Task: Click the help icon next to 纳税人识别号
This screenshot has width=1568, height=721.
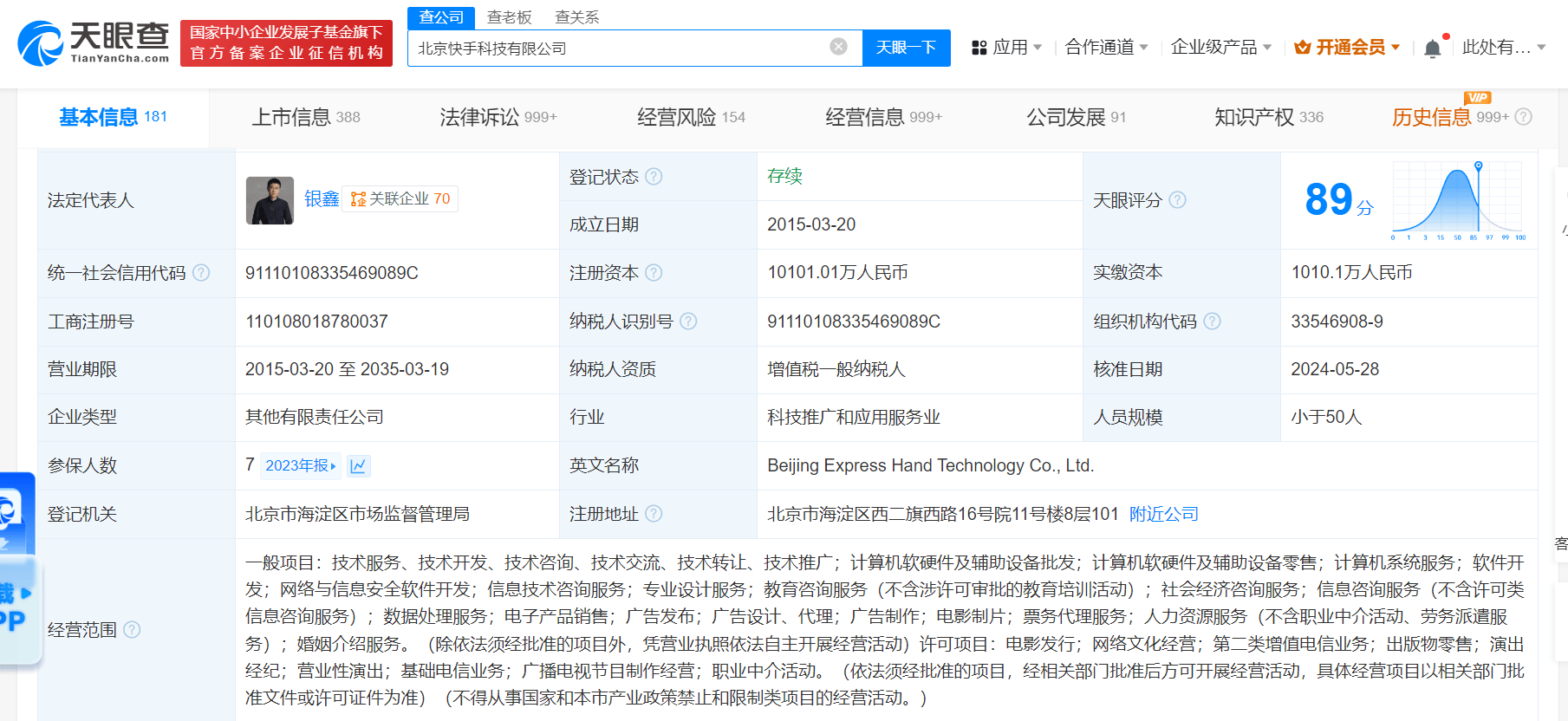Action: coord(688,322)
